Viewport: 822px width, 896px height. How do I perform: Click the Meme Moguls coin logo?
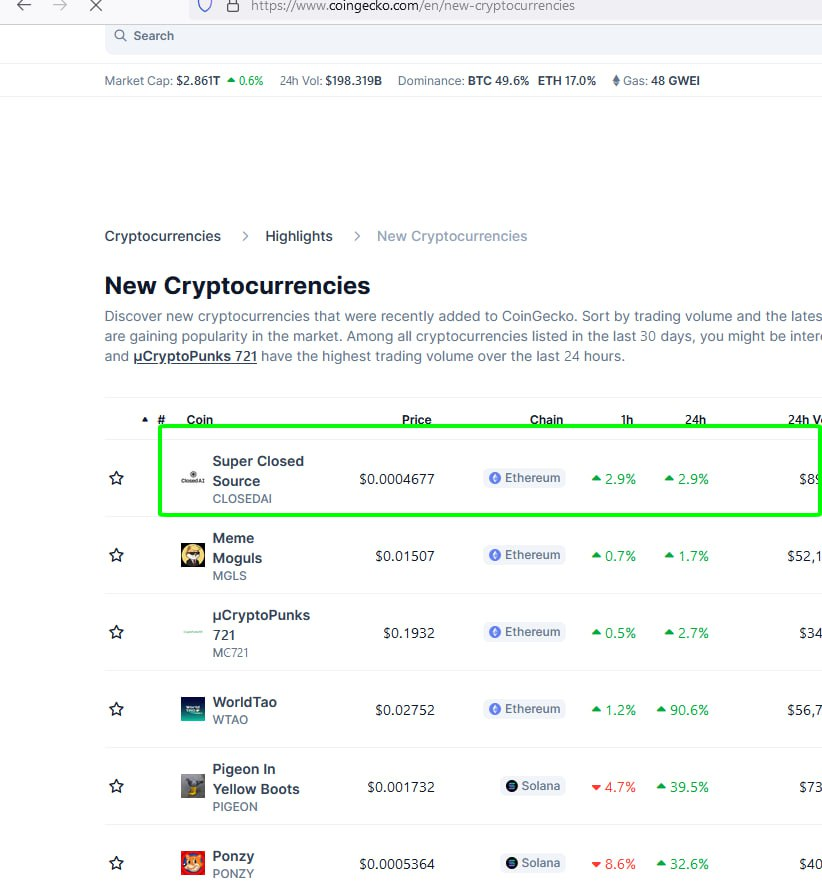tap(193, 555)
